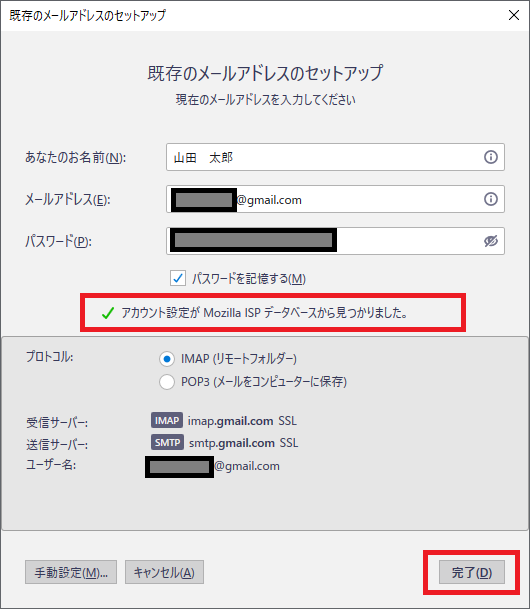Click the パスワードを記憶する label text
The width and height of the screenshot is (530, 609).
249,278
